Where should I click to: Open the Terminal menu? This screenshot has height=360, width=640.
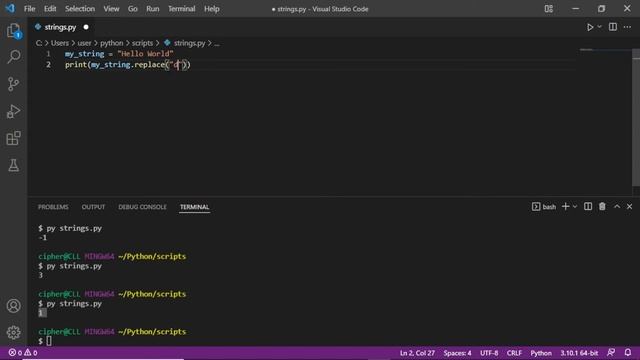pyautogui.click(x=182, y=9)
